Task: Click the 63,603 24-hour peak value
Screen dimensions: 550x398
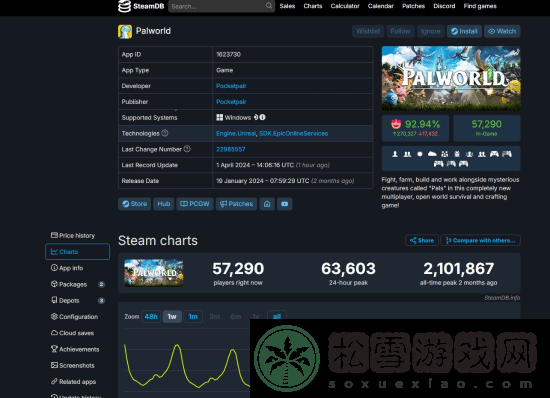Action: pos(348,269)
